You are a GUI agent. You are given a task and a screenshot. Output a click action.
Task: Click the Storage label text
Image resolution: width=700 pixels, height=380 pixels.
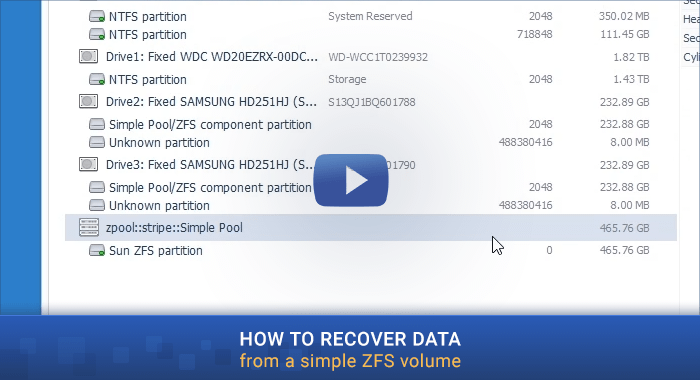[x=347, y=79]
